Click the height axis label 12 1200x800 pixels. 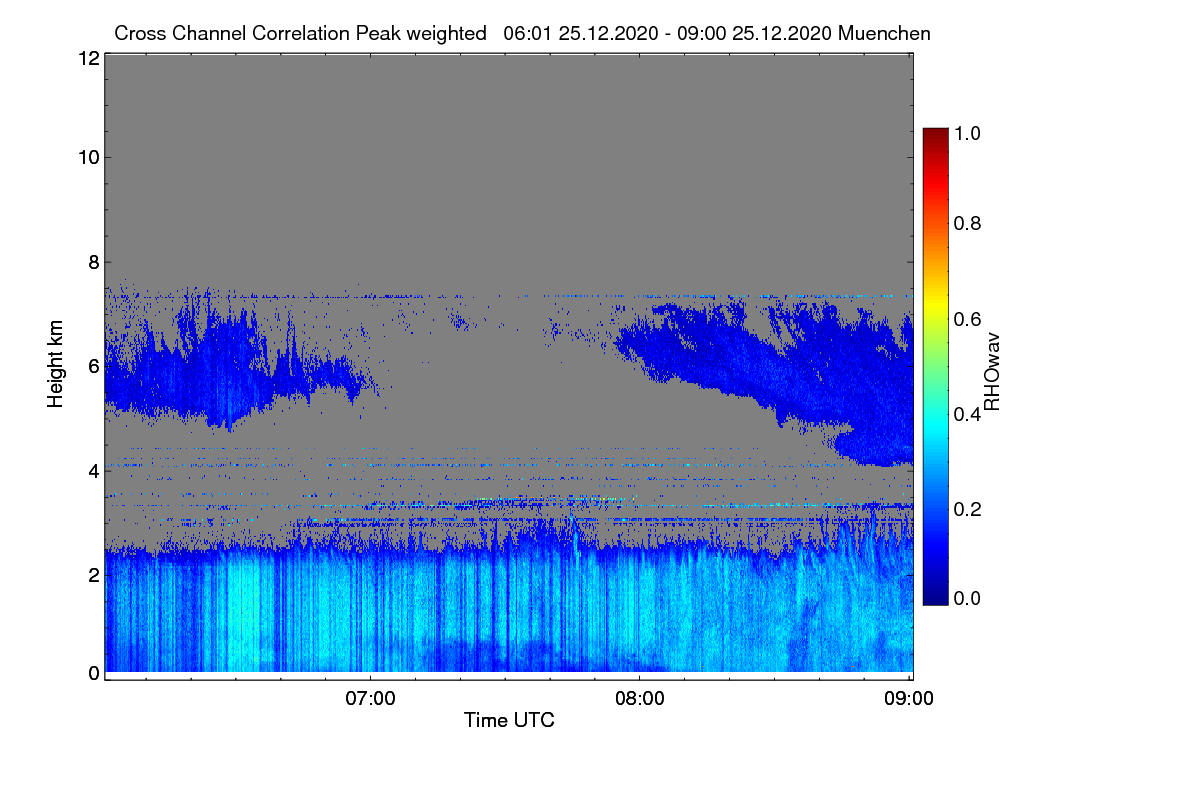point(88,58)
